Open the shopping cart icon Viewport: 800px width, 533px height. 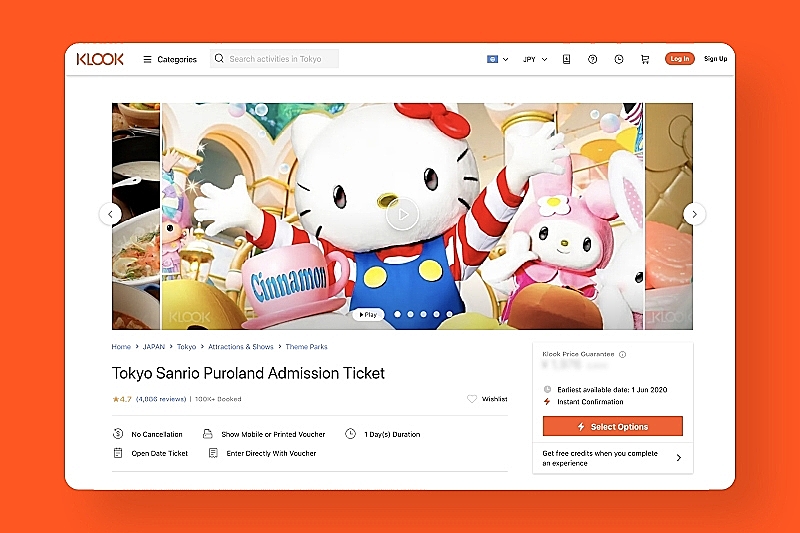(645, 59)
